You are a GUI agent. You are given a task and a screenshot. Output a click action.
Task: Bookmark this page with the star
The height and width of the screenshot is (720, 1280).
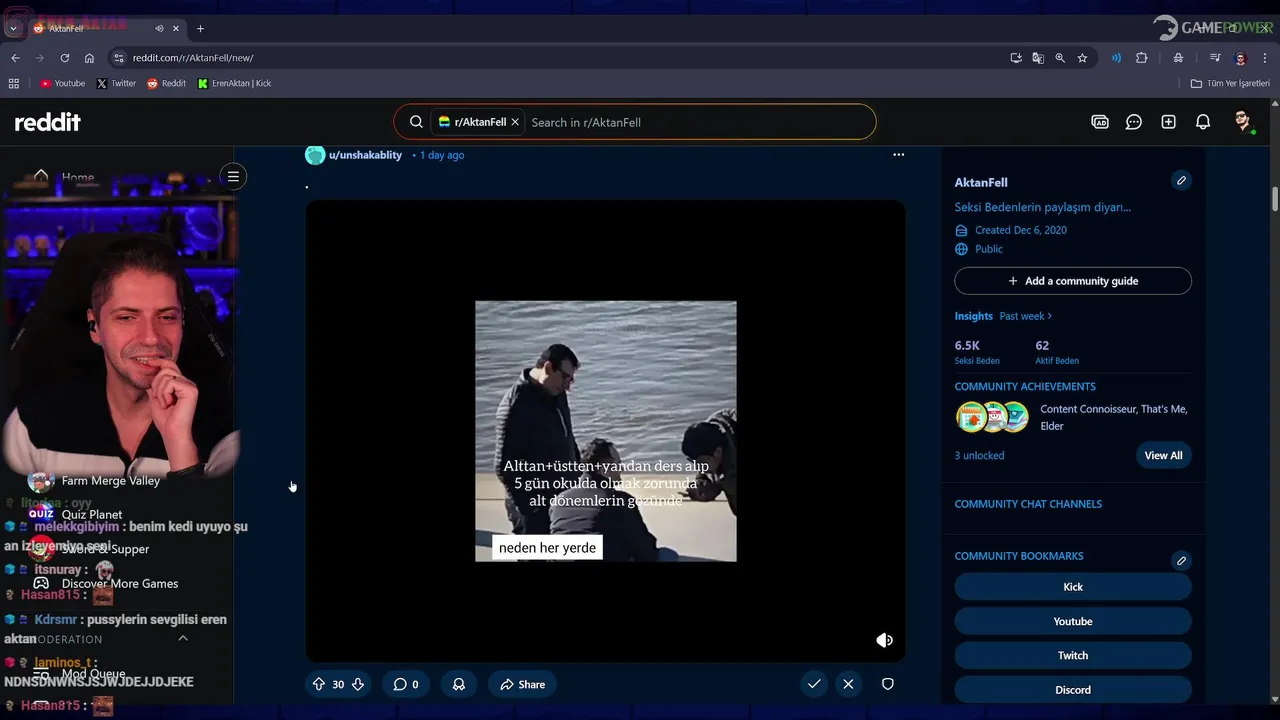coord(1082,58)
